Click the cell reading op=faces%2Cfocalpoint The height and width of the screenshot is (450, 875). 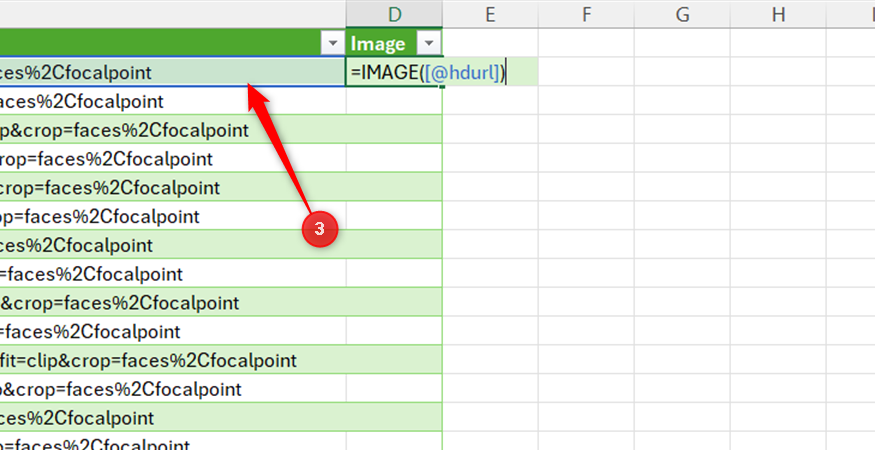point(173,216)
